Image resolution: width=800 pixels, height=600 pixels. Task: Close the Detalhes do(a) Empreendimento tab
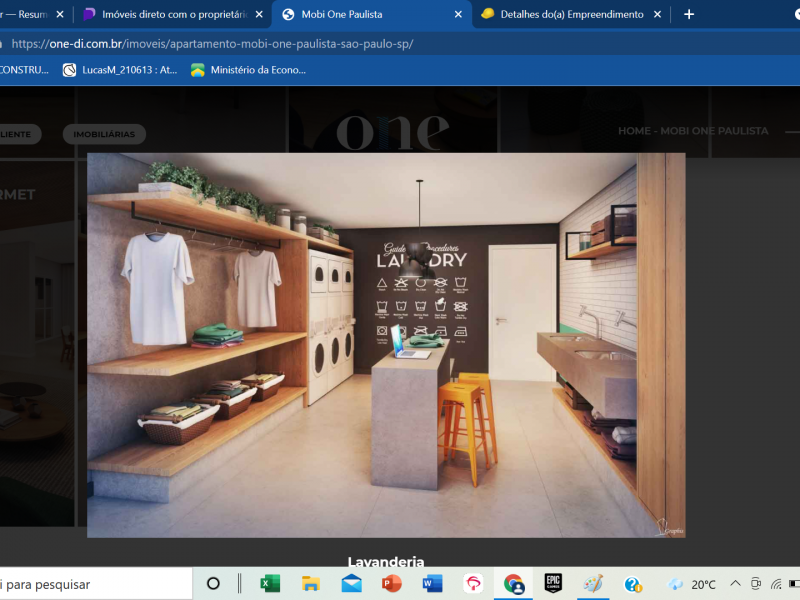657,14
